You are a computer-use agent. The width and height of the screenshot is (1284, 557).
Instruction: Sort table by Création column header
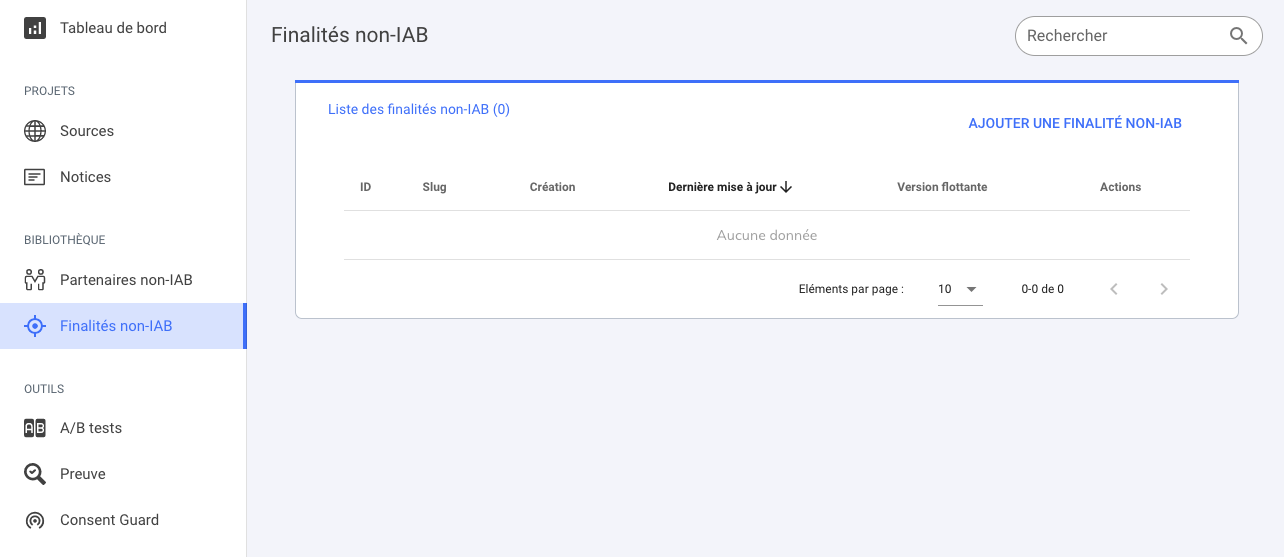coord(552,187)
